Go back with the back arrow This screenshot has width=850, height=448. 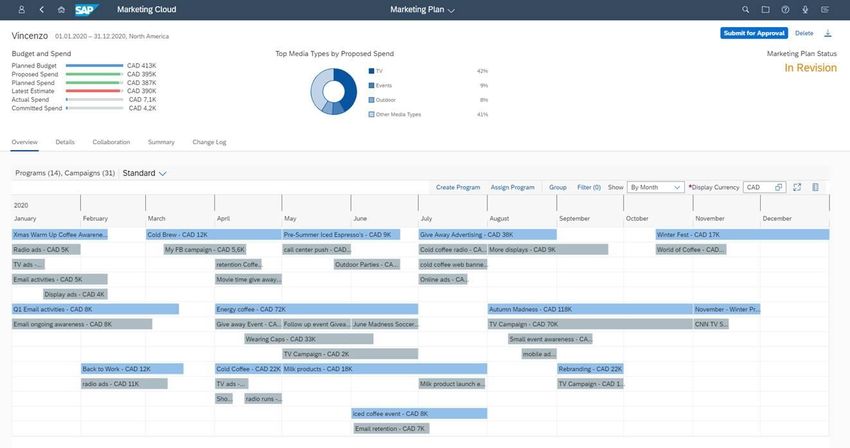click(x=42, y=10)
